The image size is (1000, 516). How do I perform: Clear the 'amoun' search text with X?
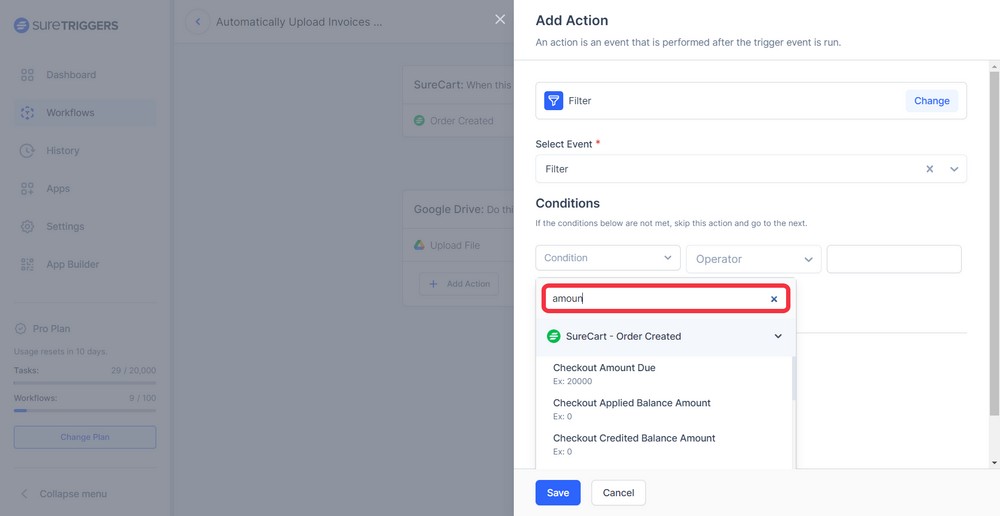(x=773, y=299)
